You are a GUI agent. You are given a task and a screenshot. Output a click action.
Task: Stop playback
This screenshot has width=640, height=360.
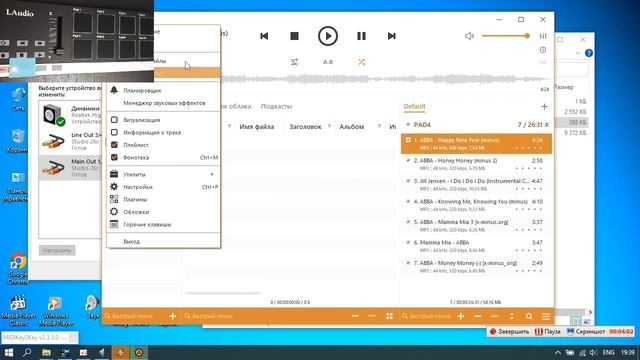pos(294,36)
